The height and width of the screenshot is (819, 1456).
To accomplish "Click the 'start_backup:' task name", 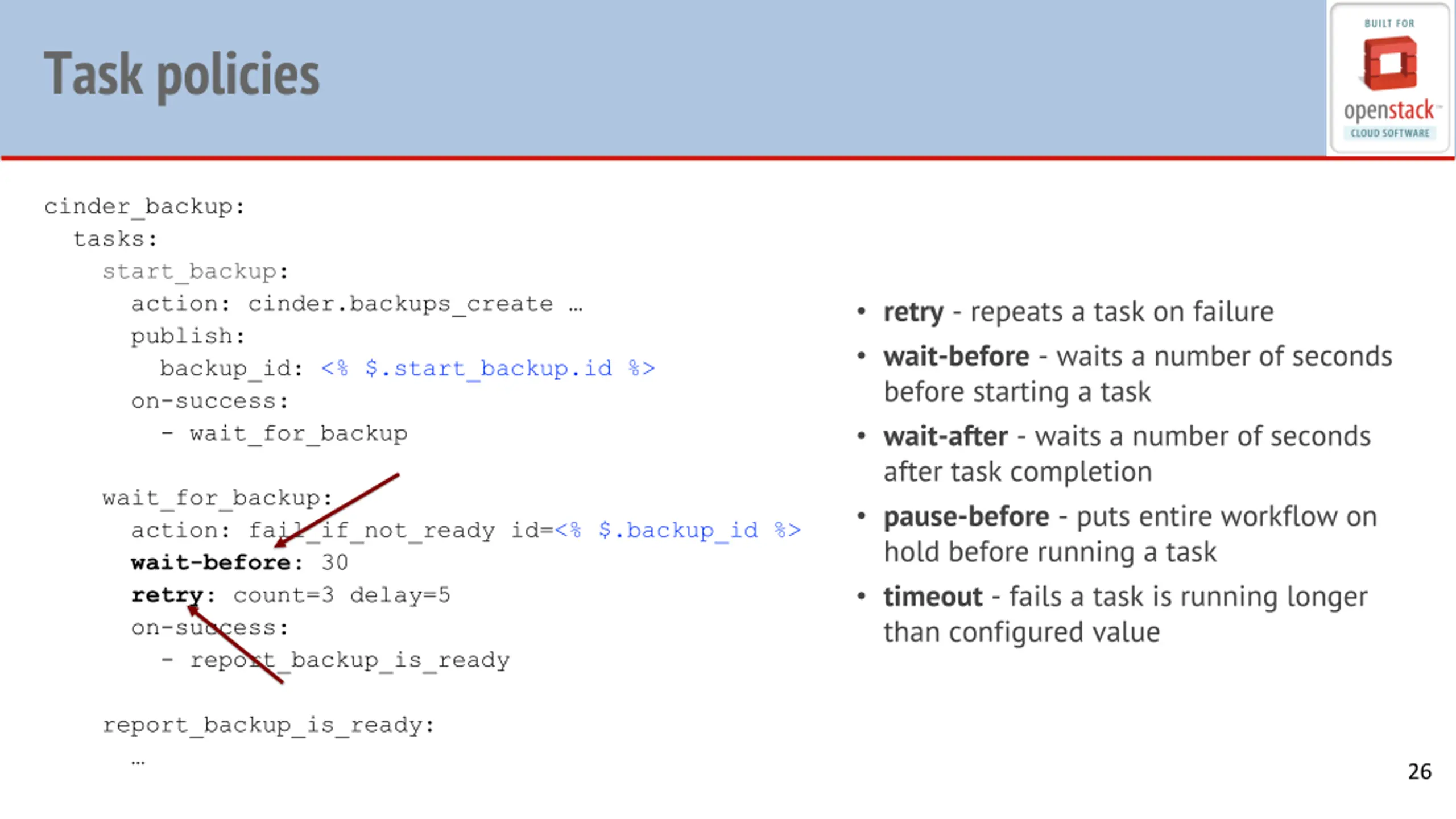I will [x=196, y=272].
